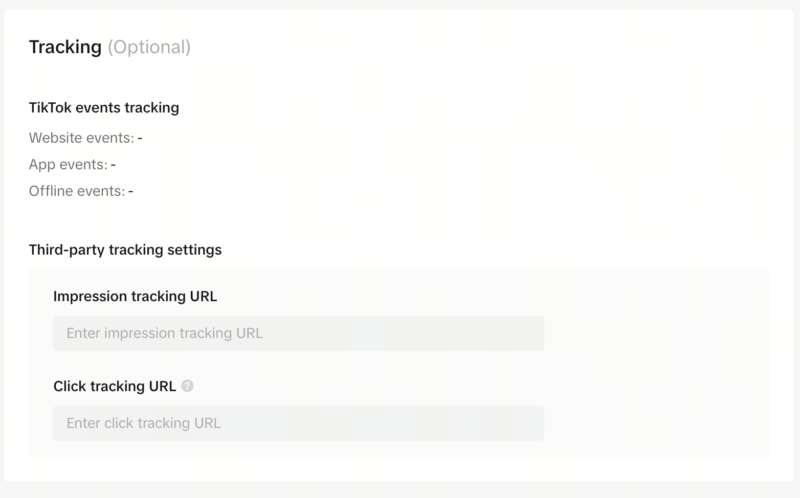
Task: Click the Impression tracking URL field label
Action: 135,296
